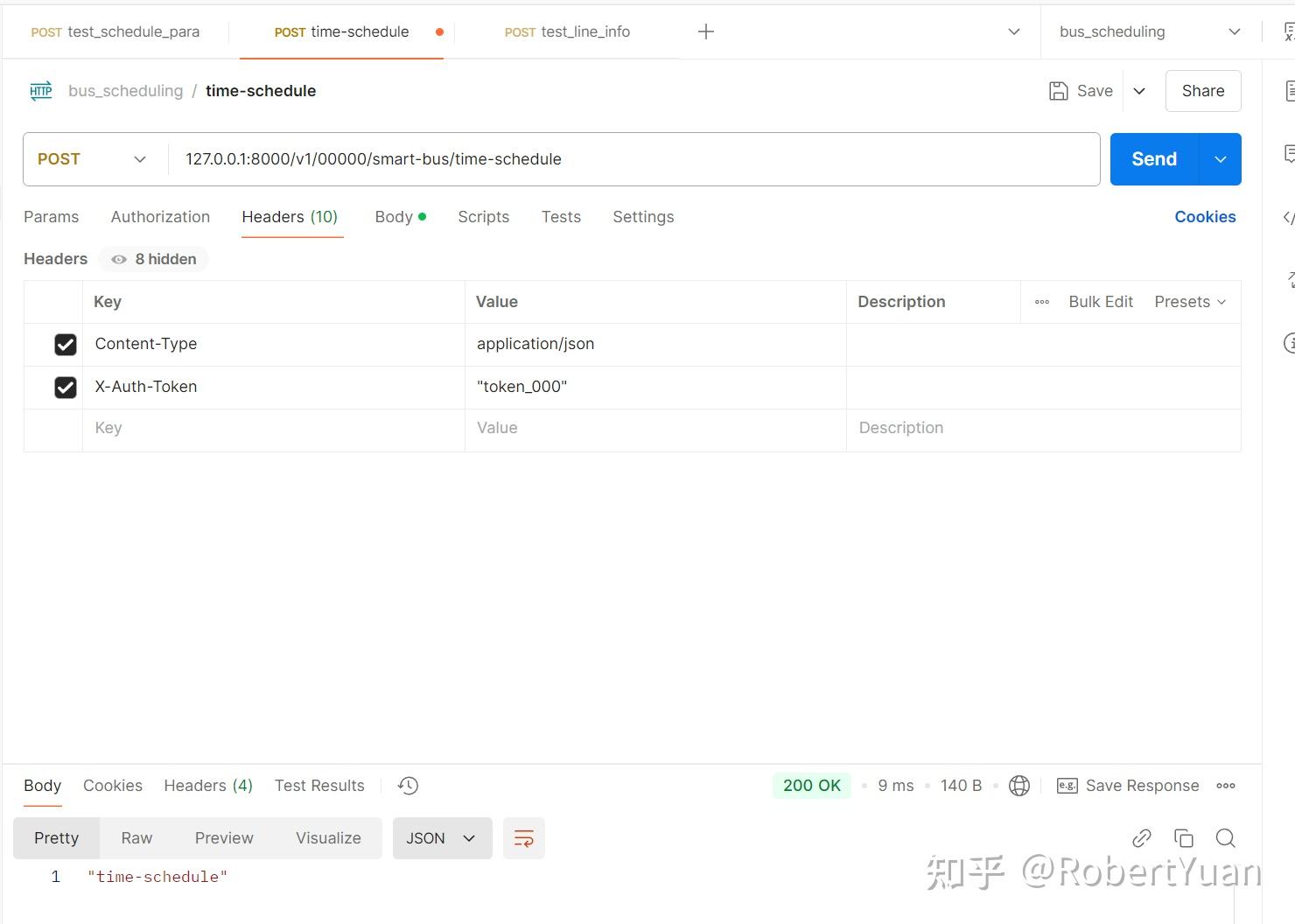Click the Save Response example icon
1295x924 pixels.
click(1067, 786)
